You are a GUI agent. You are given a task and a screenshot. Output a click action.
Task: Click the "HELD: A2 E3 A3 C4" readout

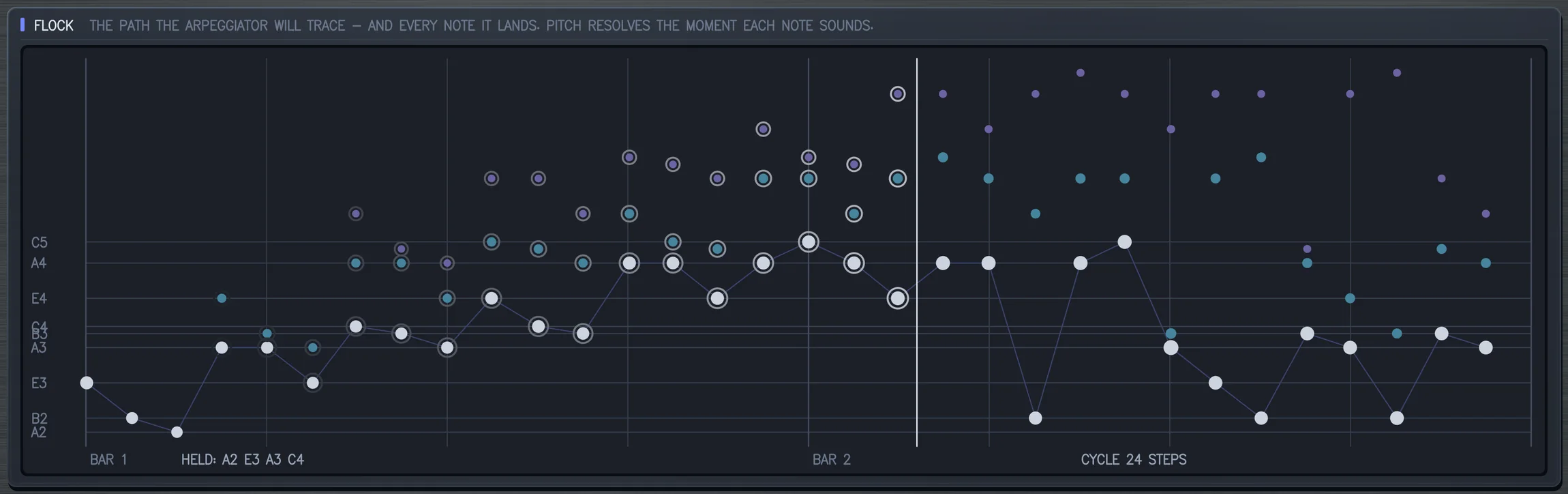click(243, 460)
